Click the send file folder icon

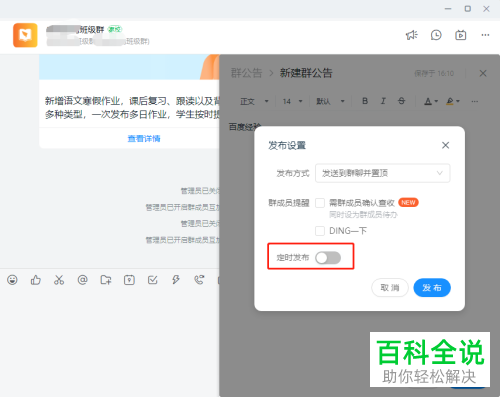106,280
